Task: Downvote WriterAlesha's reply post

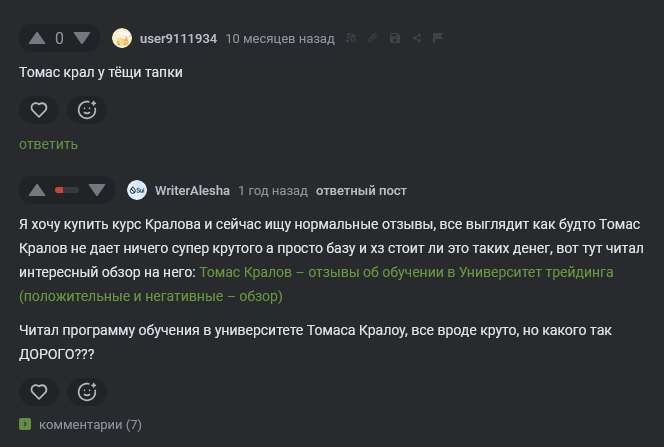Action: pyautogui.click(x=97, y=190)
